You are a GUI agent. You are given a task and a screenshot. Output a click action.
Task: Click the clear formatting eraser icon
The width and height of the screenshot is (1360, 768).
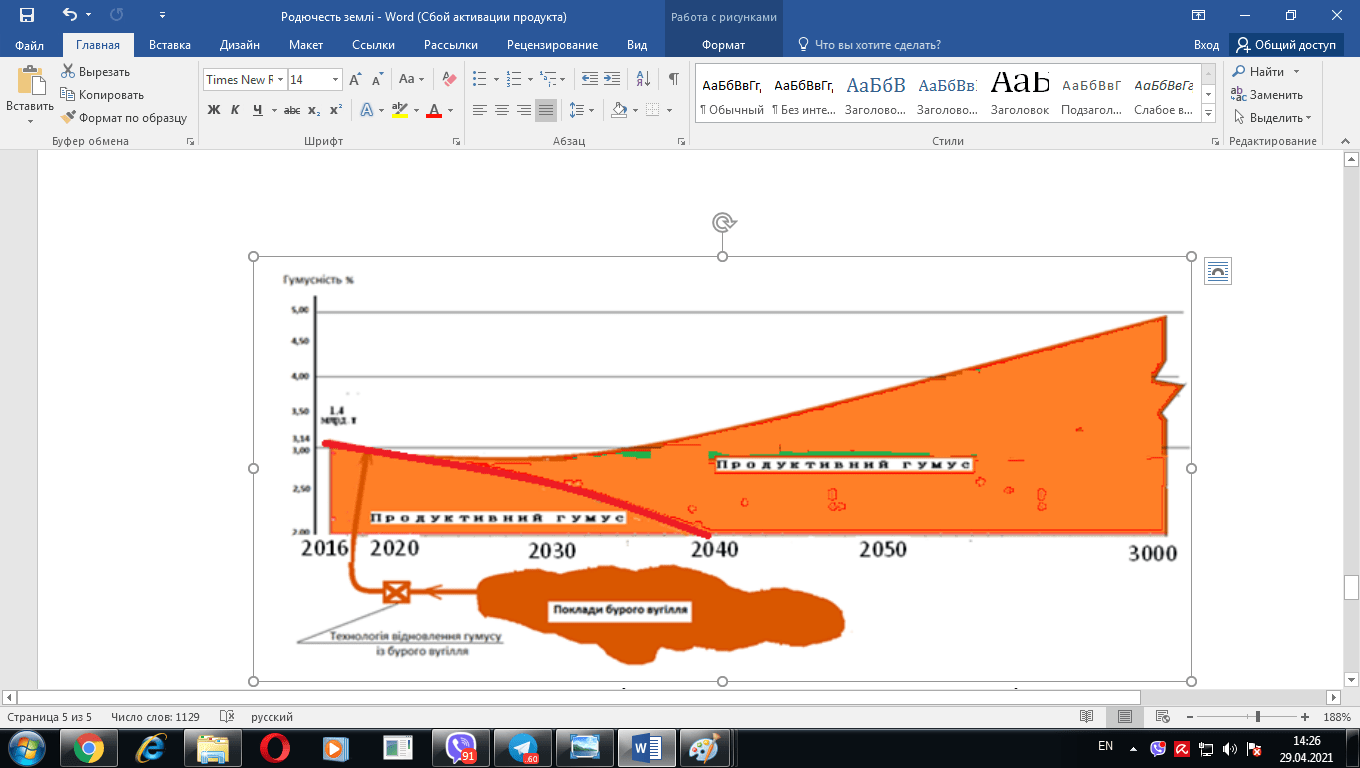(449, 79)
